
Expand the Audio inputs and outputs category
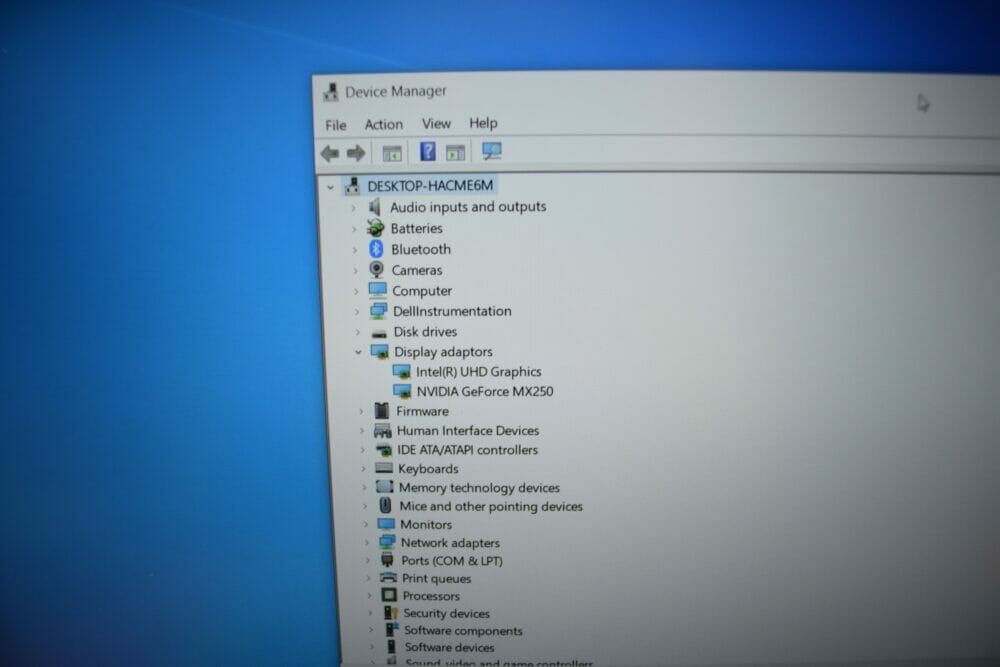[x=353, y=208]
